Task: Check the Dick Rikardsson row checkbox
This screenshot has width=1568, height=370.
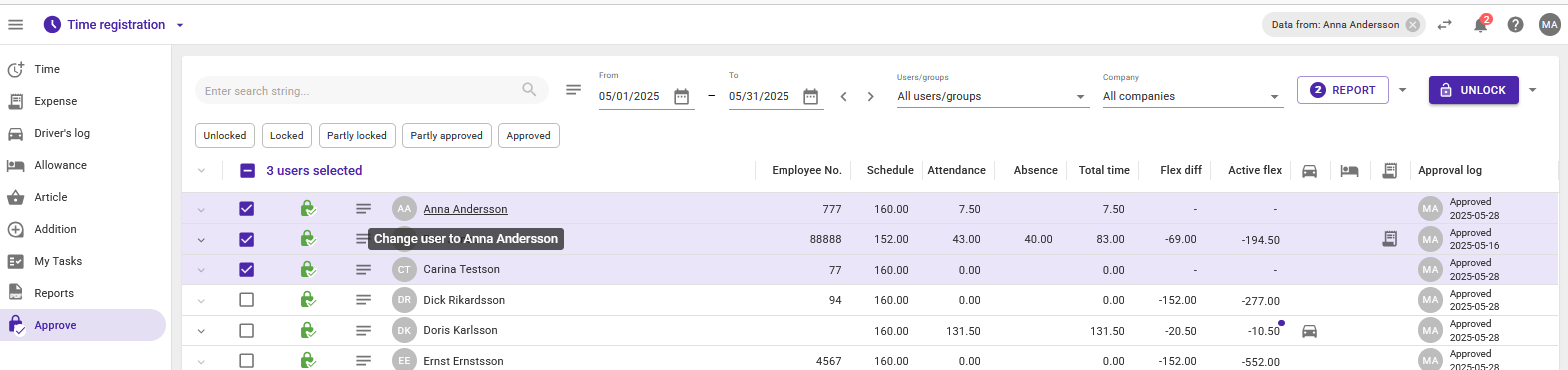Action: coord(247,300)
